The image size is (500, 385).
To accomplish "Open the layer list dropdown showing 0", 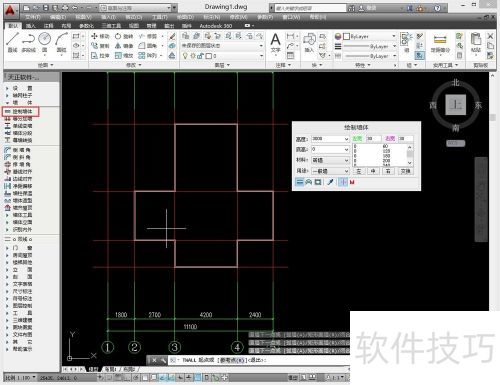I will [262, 56].
